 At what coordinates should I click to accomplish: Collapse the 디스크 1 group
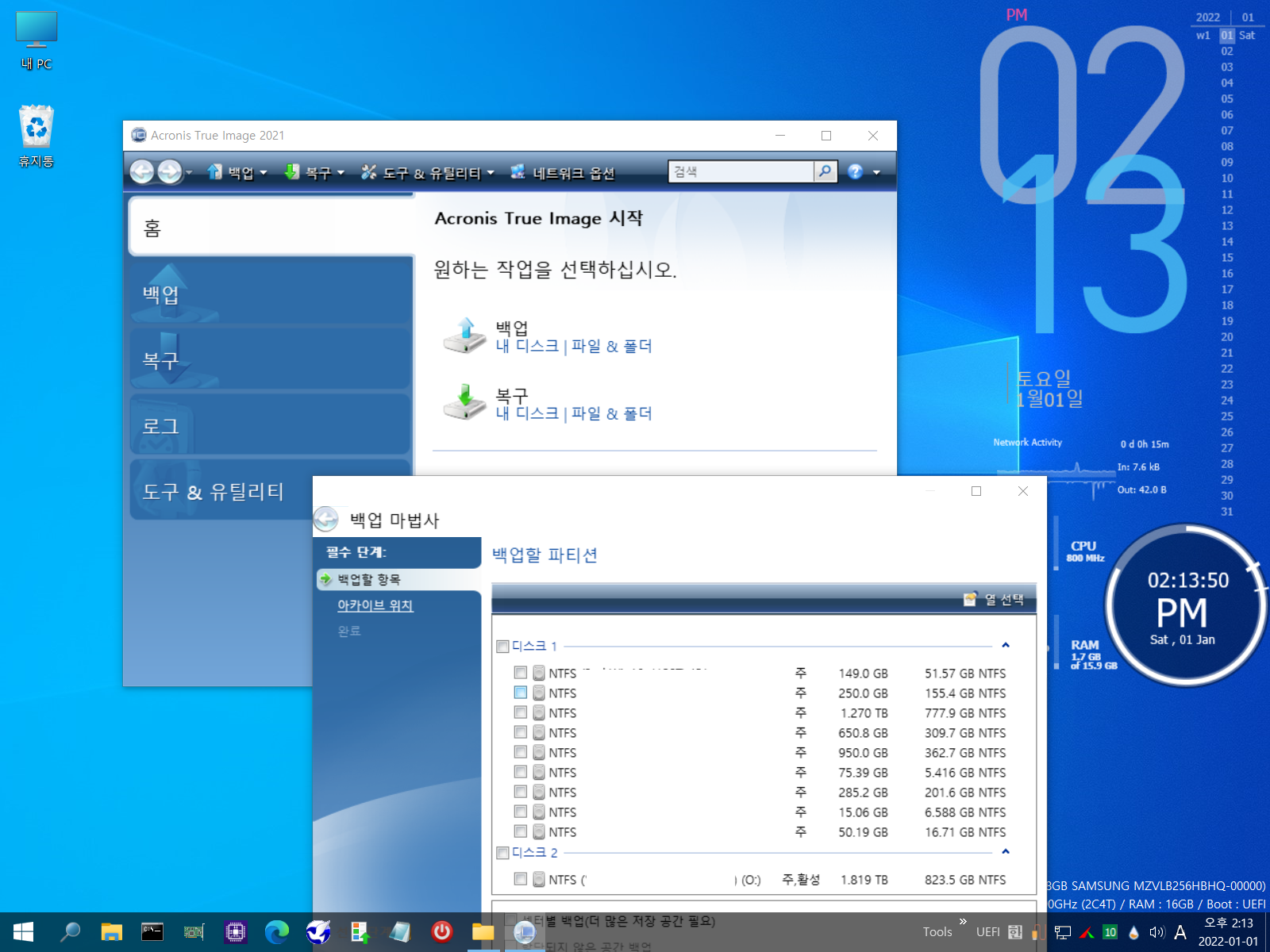pyautogui.click(x=1006, y=645)
